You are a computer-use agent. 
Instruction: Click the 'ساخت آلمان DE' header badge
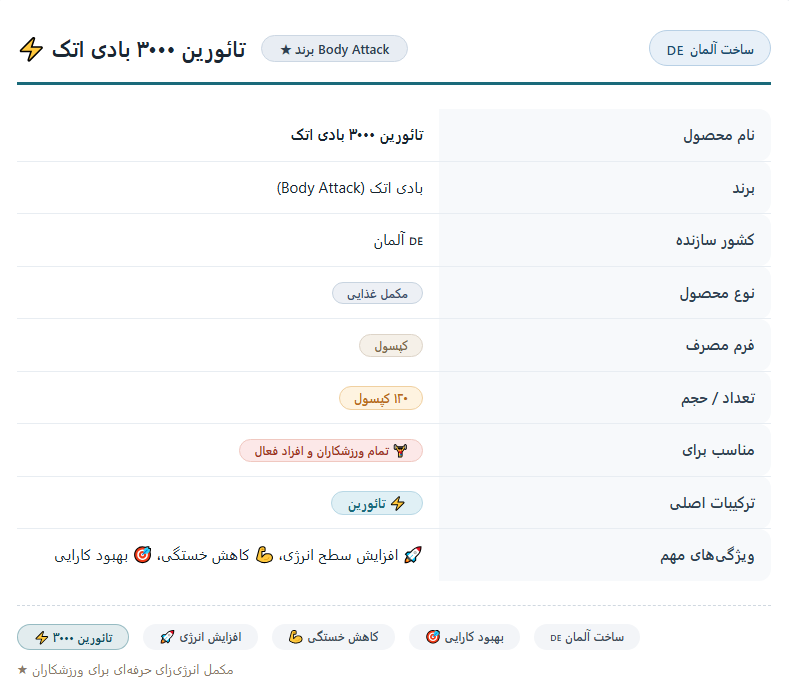709,48
